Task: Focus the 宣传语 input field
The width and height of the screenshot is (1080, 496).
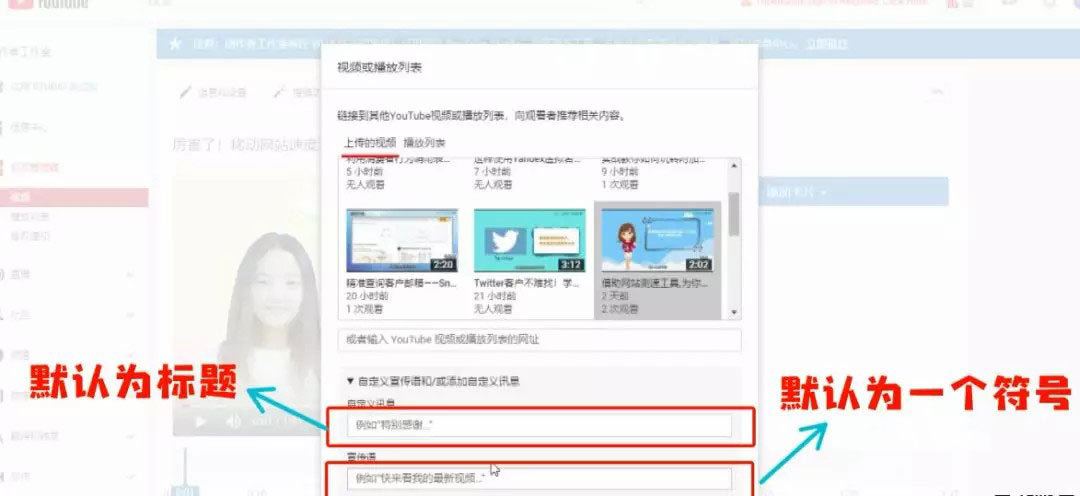Action: 539,478
